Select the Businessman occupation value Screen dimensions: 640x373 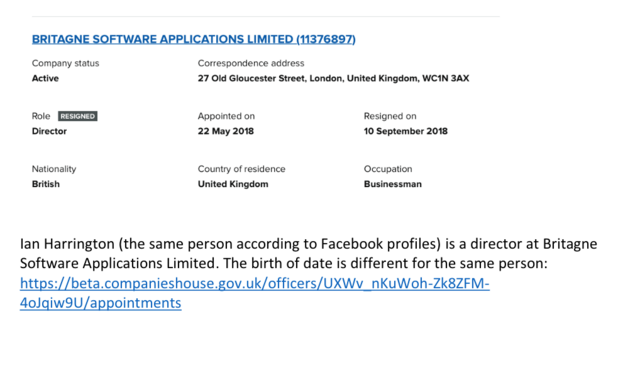[393, 184]
